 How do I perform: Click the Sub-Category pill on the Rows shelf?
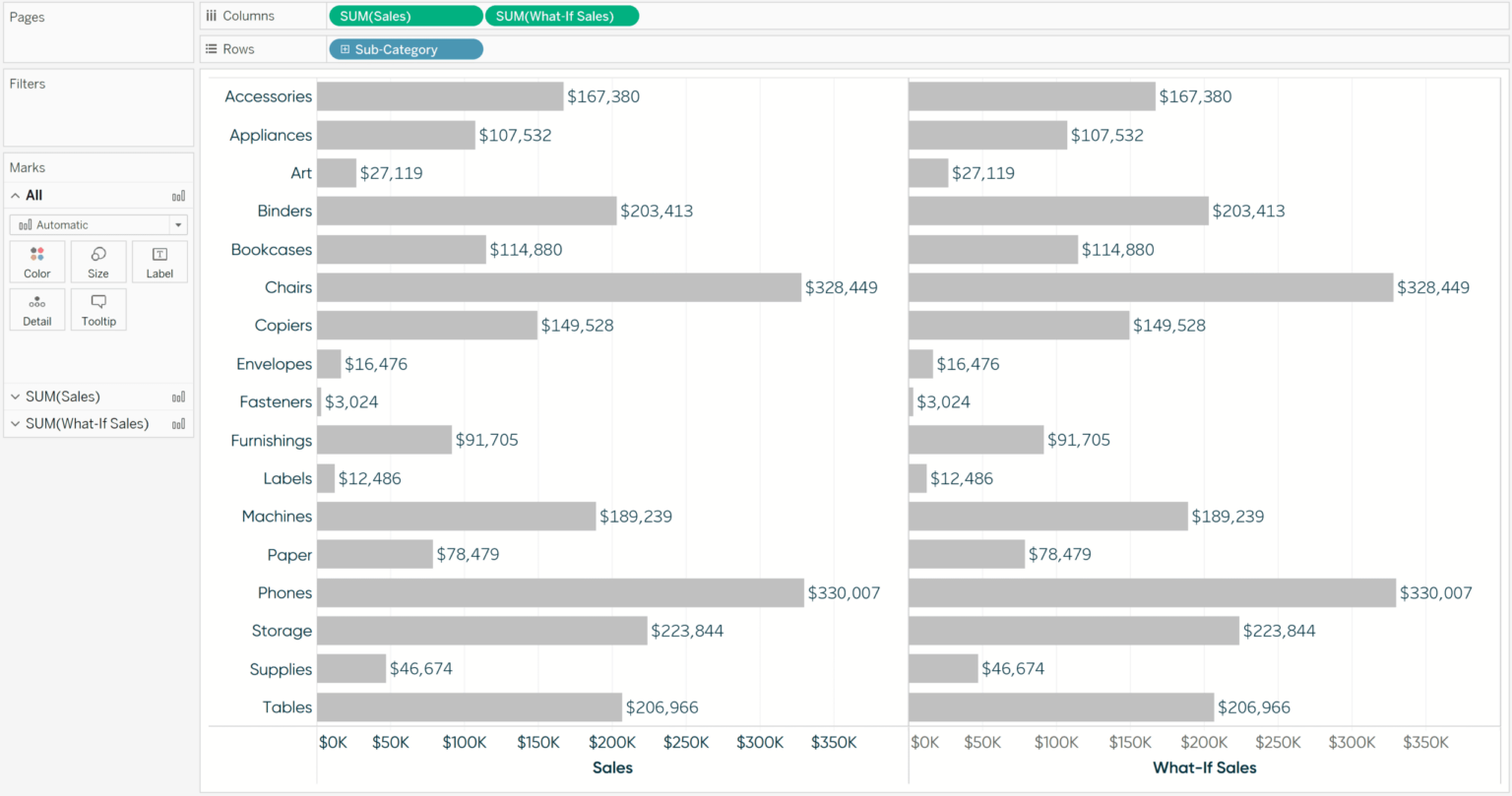click(406, 48)
